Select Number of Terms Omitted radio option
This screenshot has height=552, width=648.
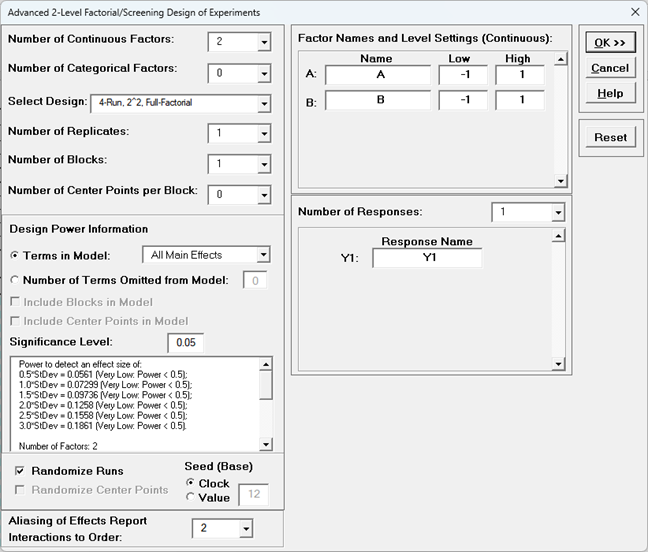click(x=16, y=280)
